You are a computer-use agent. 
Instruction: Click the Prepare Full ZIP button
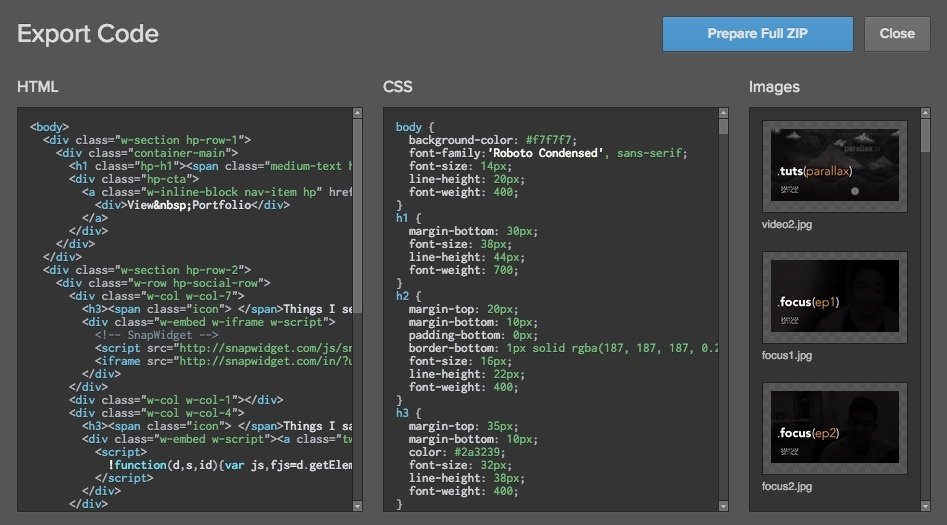[x=757, y=34]
